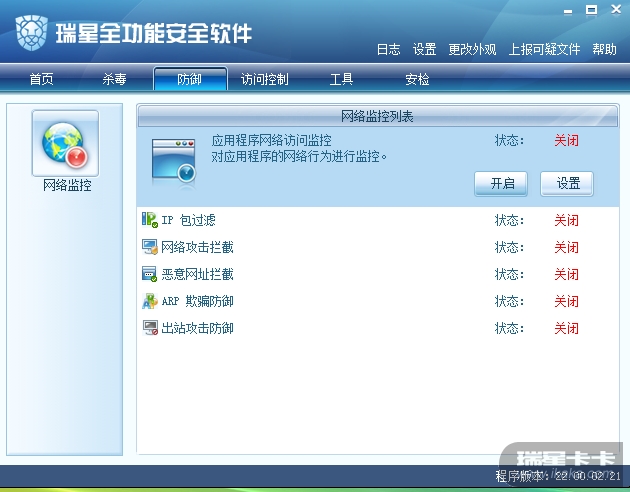Viewport: 630px width, 492px height.
Task: Select the IP 包过滤 row
Action: click(377, 220)
